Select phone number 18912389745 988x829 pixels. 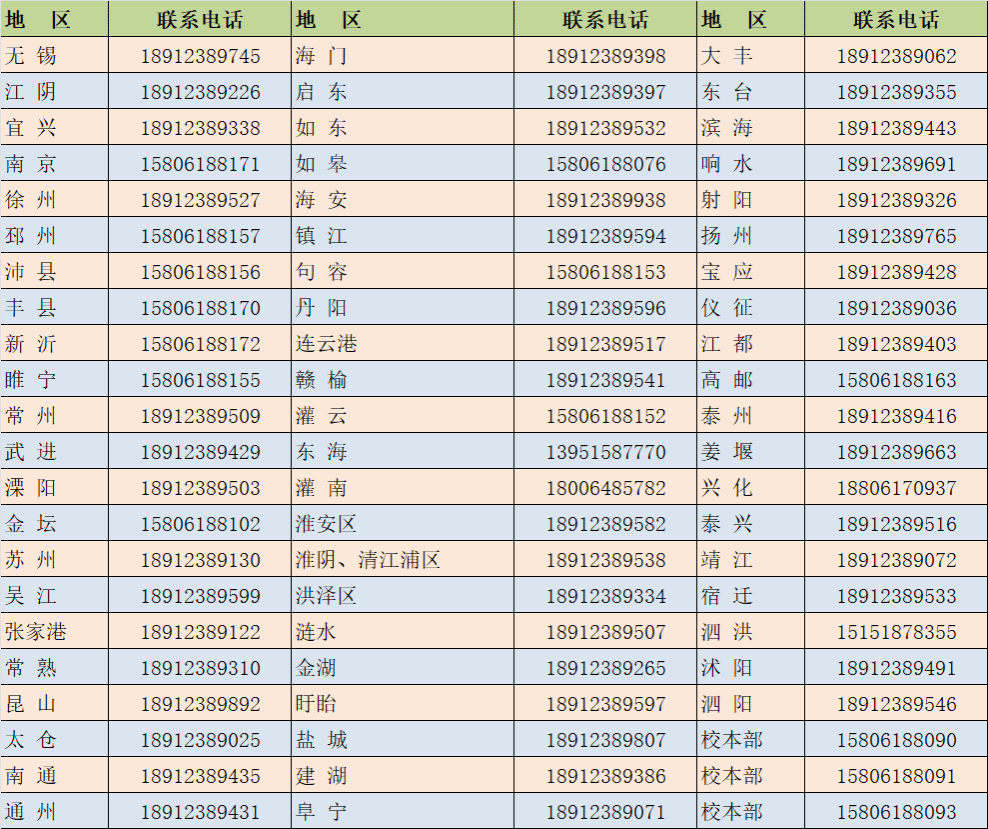200,56
